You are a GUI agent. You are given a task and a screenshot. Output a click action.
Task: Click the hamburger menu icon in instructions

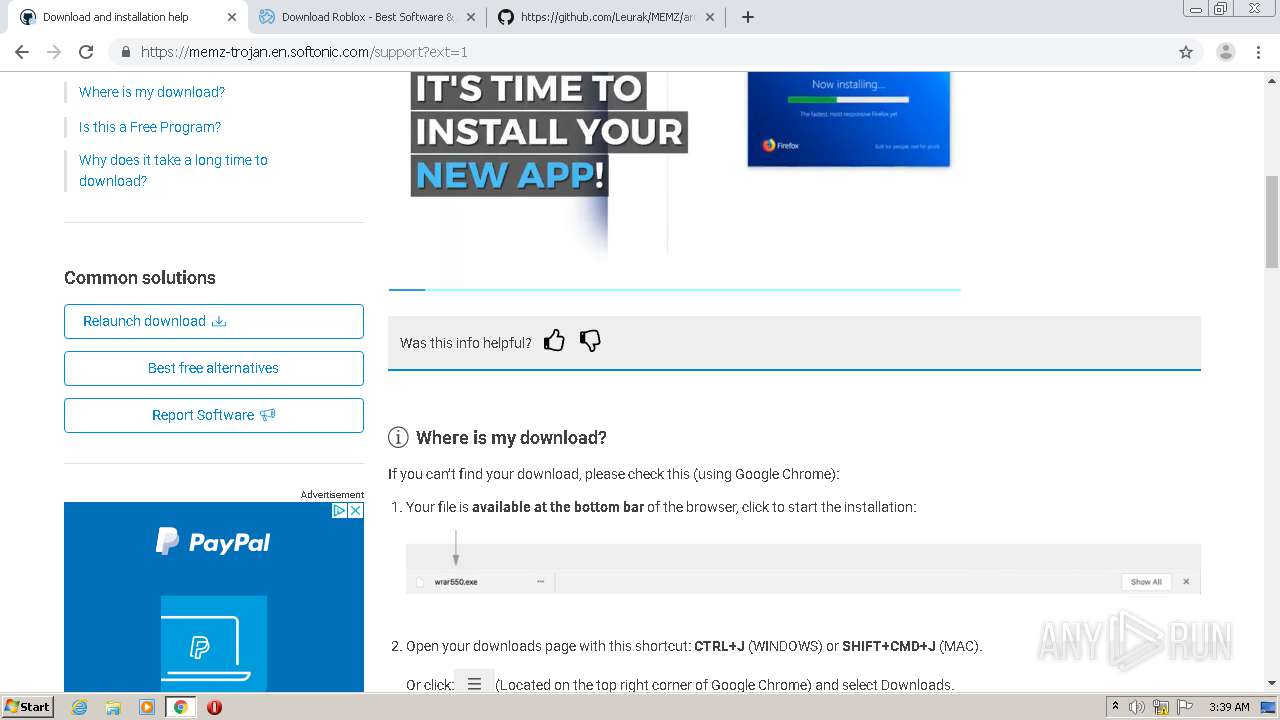(474, 684)
